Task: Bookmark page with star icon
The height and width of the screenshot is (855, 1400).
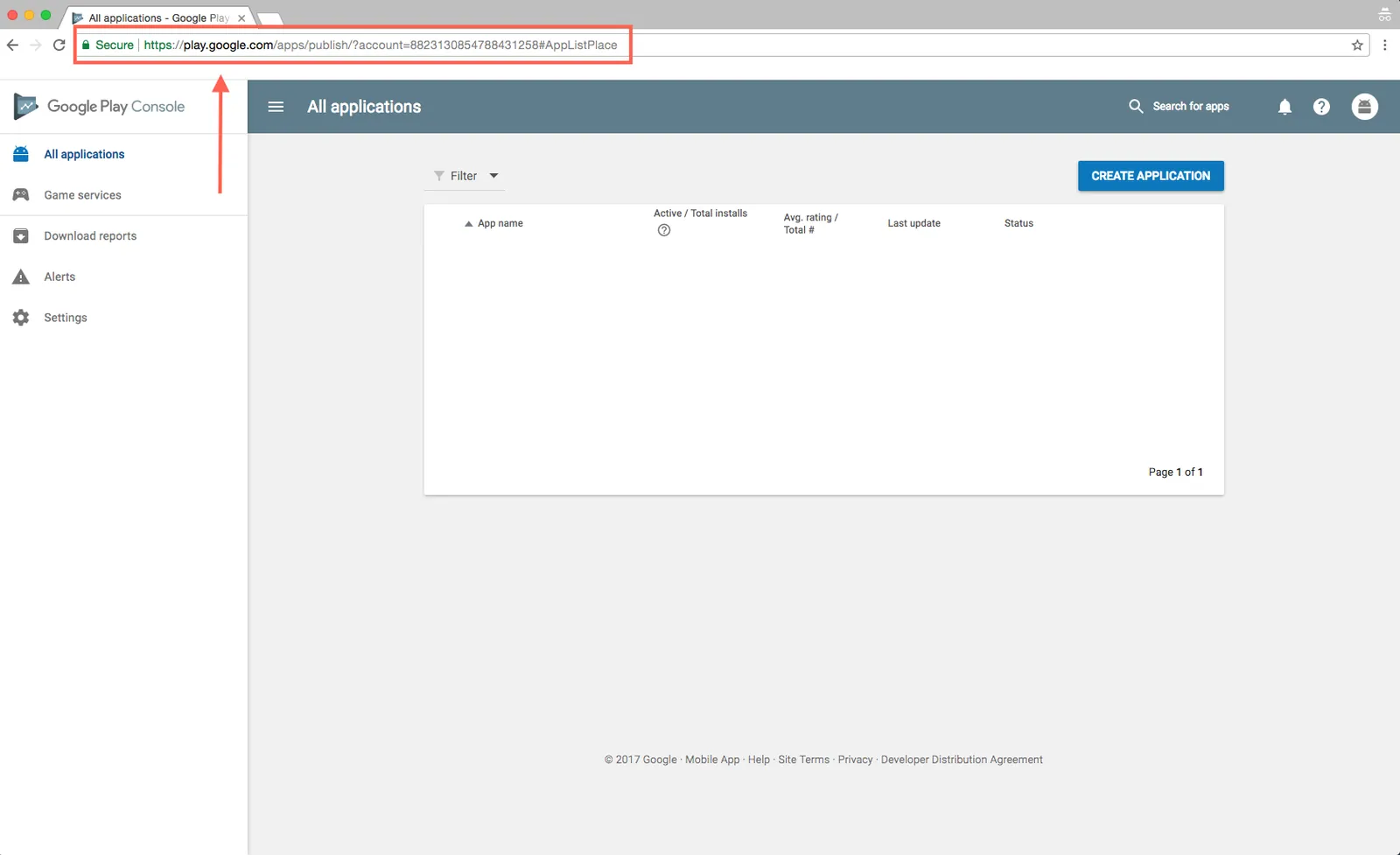Action: click(x=1357, y=45)
